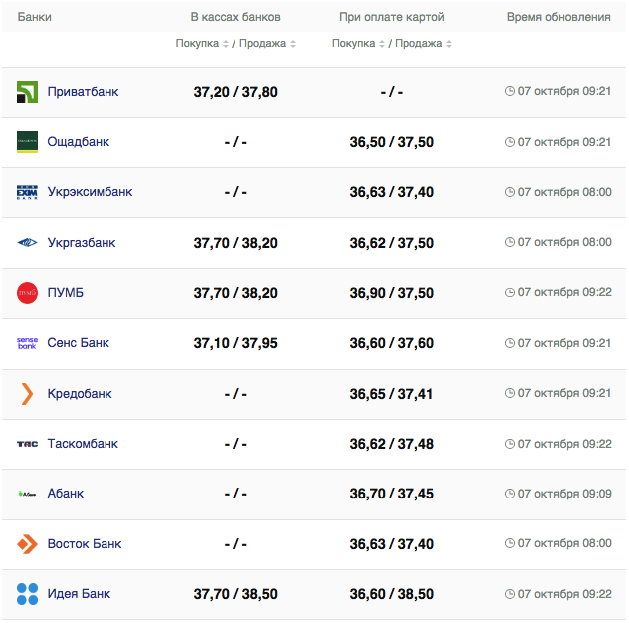Sort by Покупка in При оплате картой
This screenshot has height=623, width=629.
tap(360, 44)
